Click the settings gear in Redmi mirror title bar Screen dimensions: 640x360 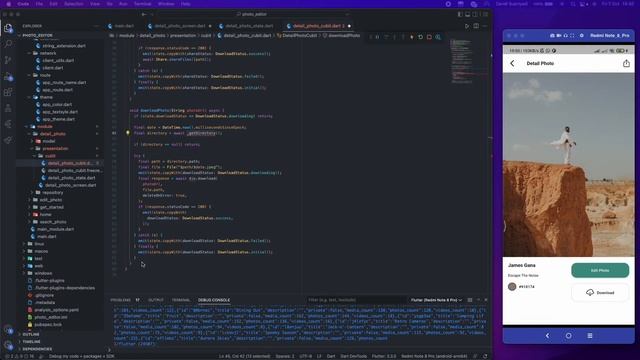(x=582, y=36)
